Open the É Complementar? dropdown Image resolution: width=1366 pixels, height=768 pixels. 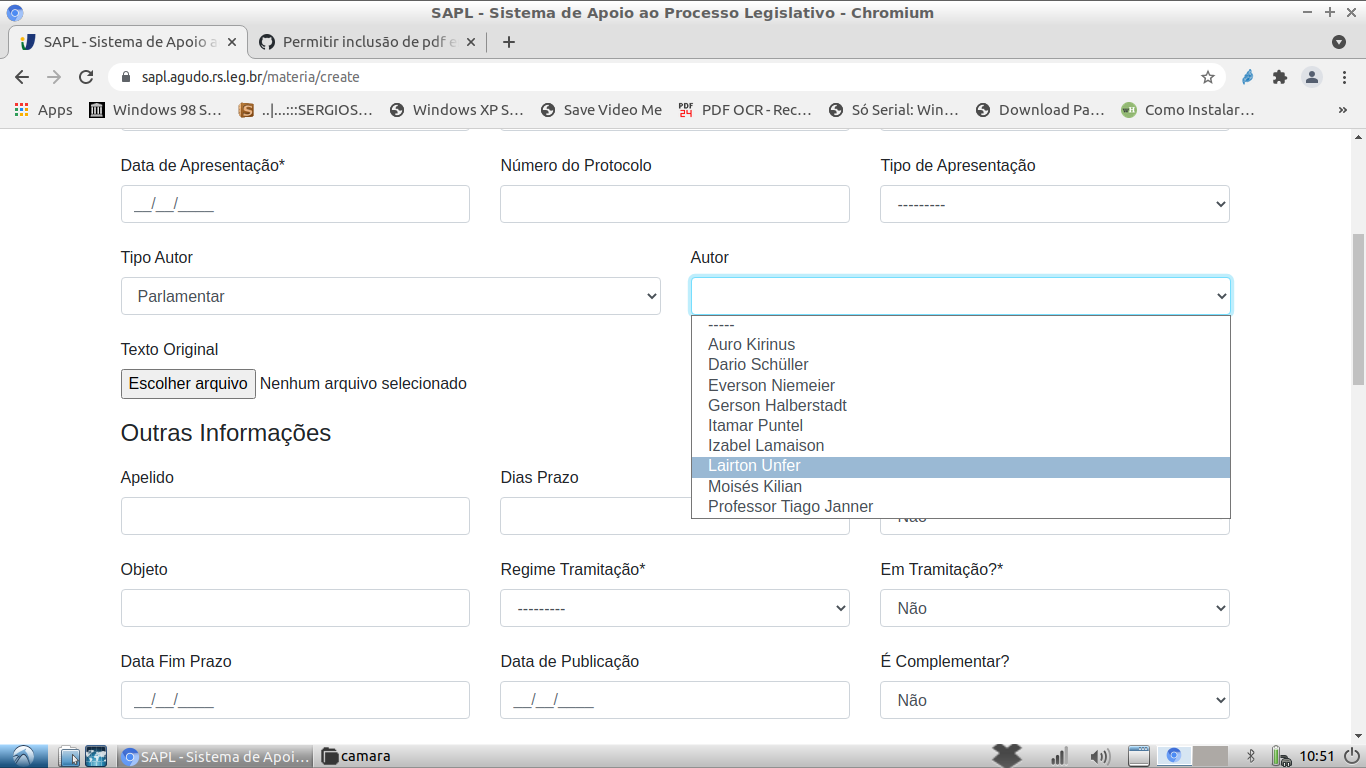tap(1055, 700)
